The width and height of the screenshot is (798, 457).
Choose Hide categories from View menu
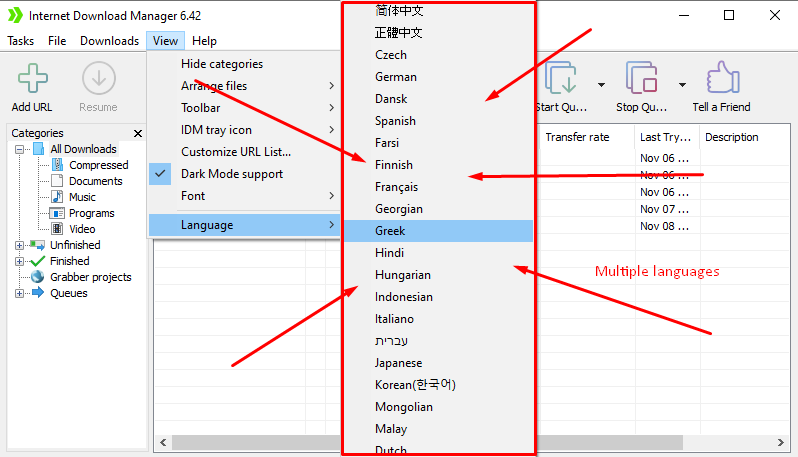coord(244,64)
